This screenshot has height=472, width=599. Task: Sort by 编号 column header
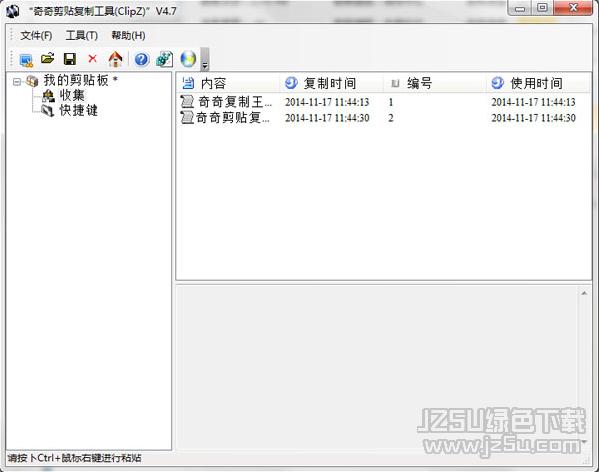click(x=435, y=83)
